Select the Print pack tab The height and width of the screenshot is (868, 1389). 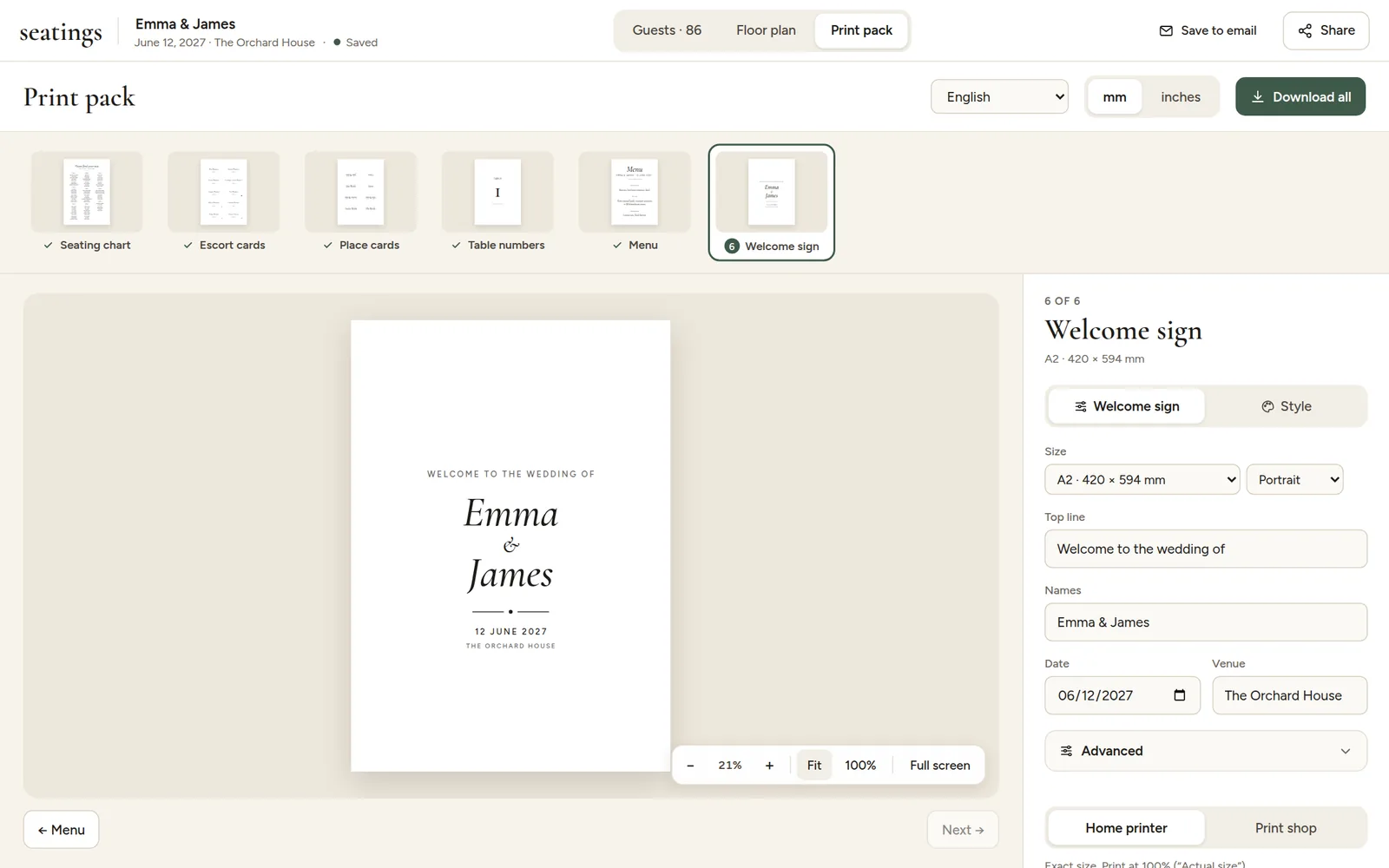[861, 30]
